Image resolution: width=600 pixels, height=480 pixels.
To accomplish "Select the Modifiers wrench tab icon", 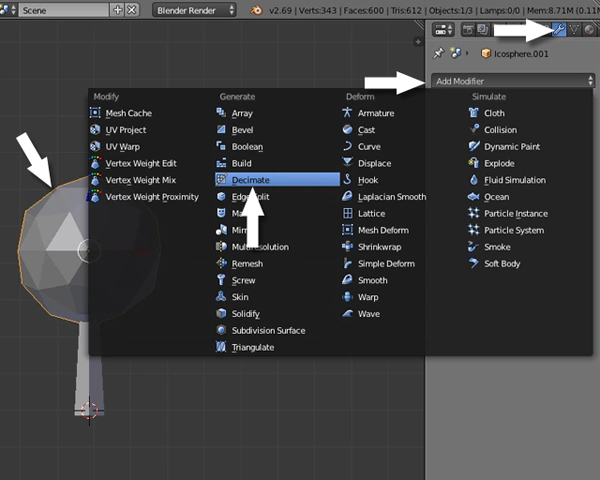I will [x=559, y=29].
